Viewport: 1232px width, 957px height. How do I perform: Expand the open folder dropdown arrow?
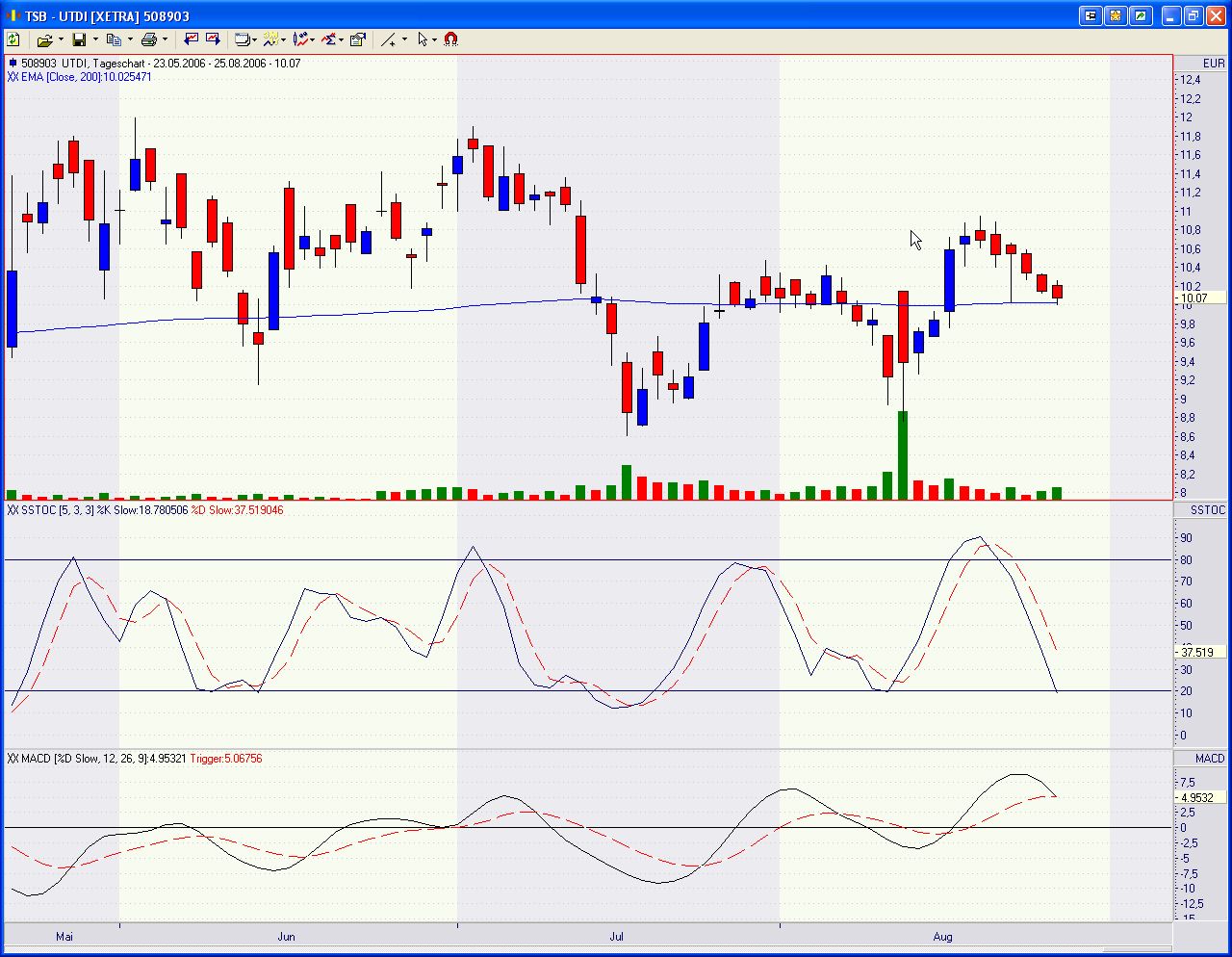61,39
